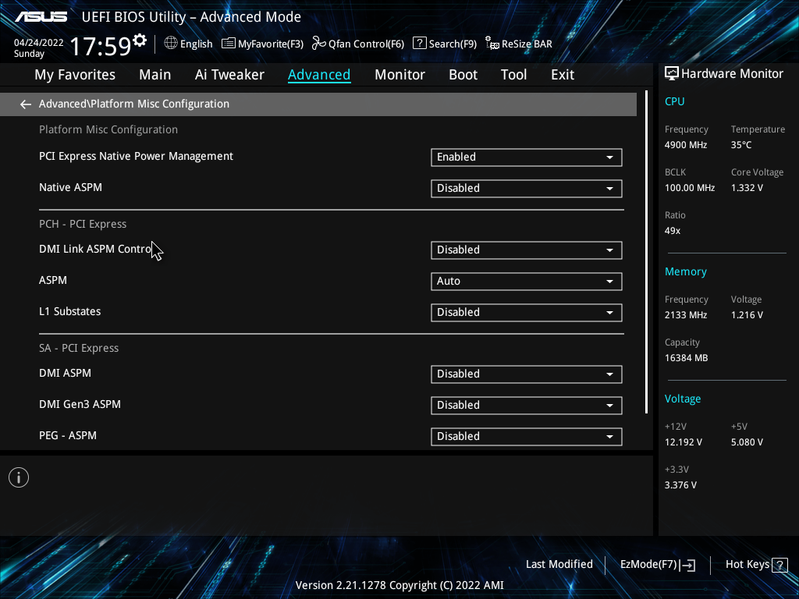799x599 pixels.
Task: Select the English language globe icon
Action: click(171, 43)
